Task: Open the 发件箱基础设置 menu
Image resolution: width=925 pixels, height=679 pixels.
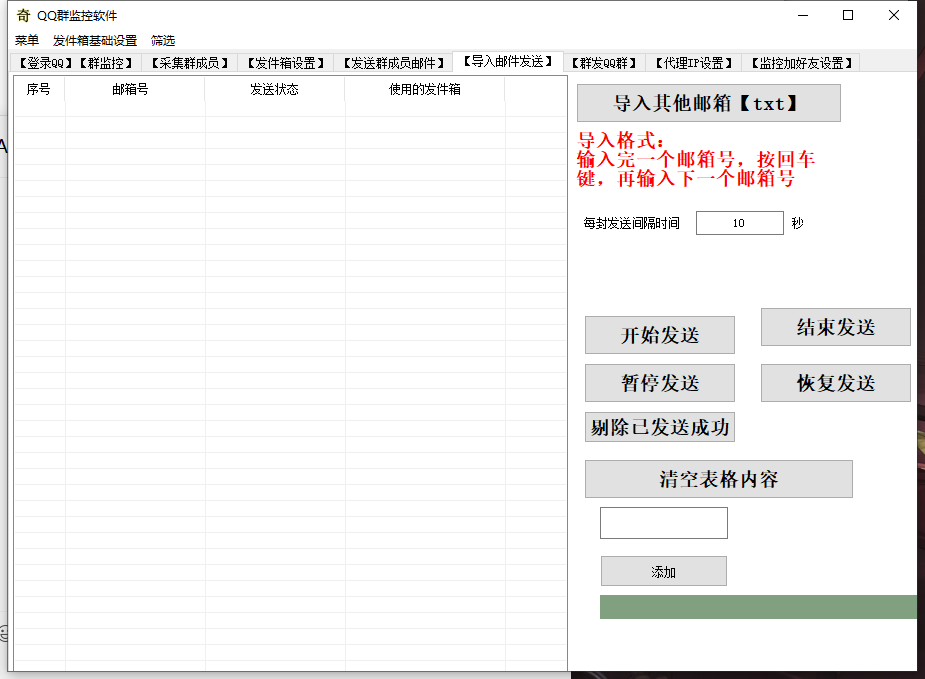Action: (x=95, y=41)
